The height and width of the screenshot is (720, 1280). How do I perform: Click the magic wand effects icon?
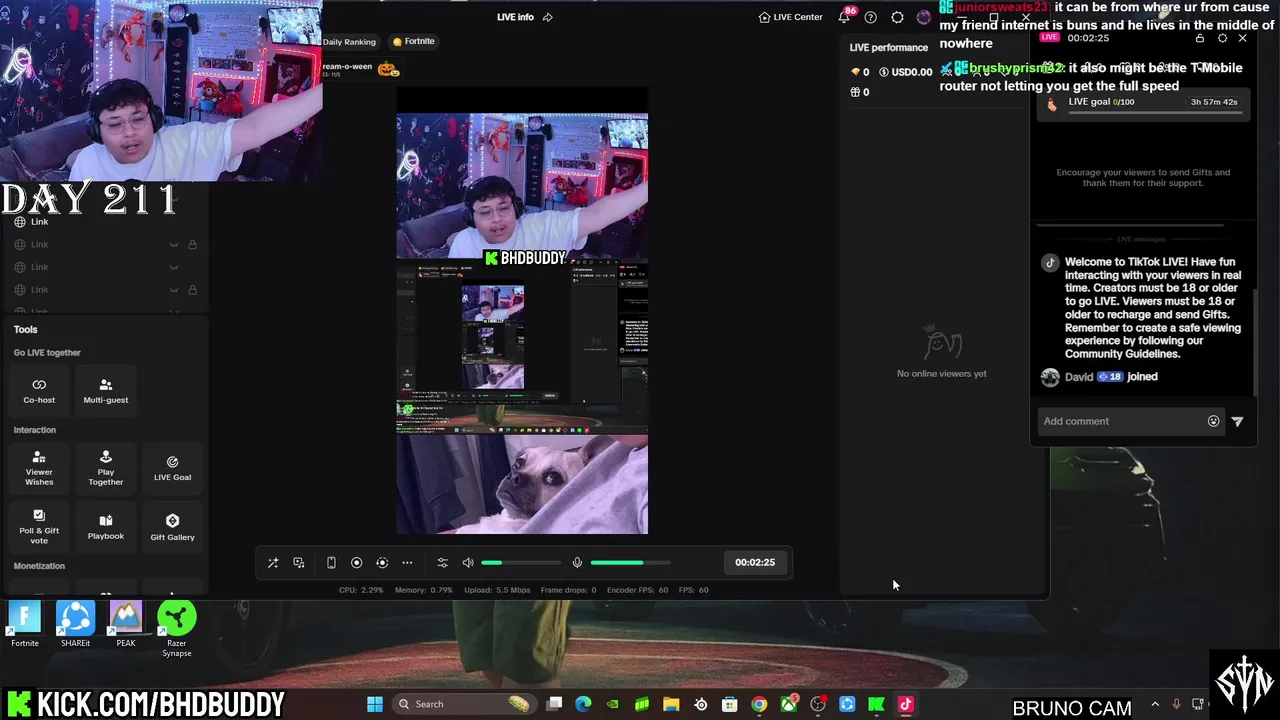click(x=273, y=563)
